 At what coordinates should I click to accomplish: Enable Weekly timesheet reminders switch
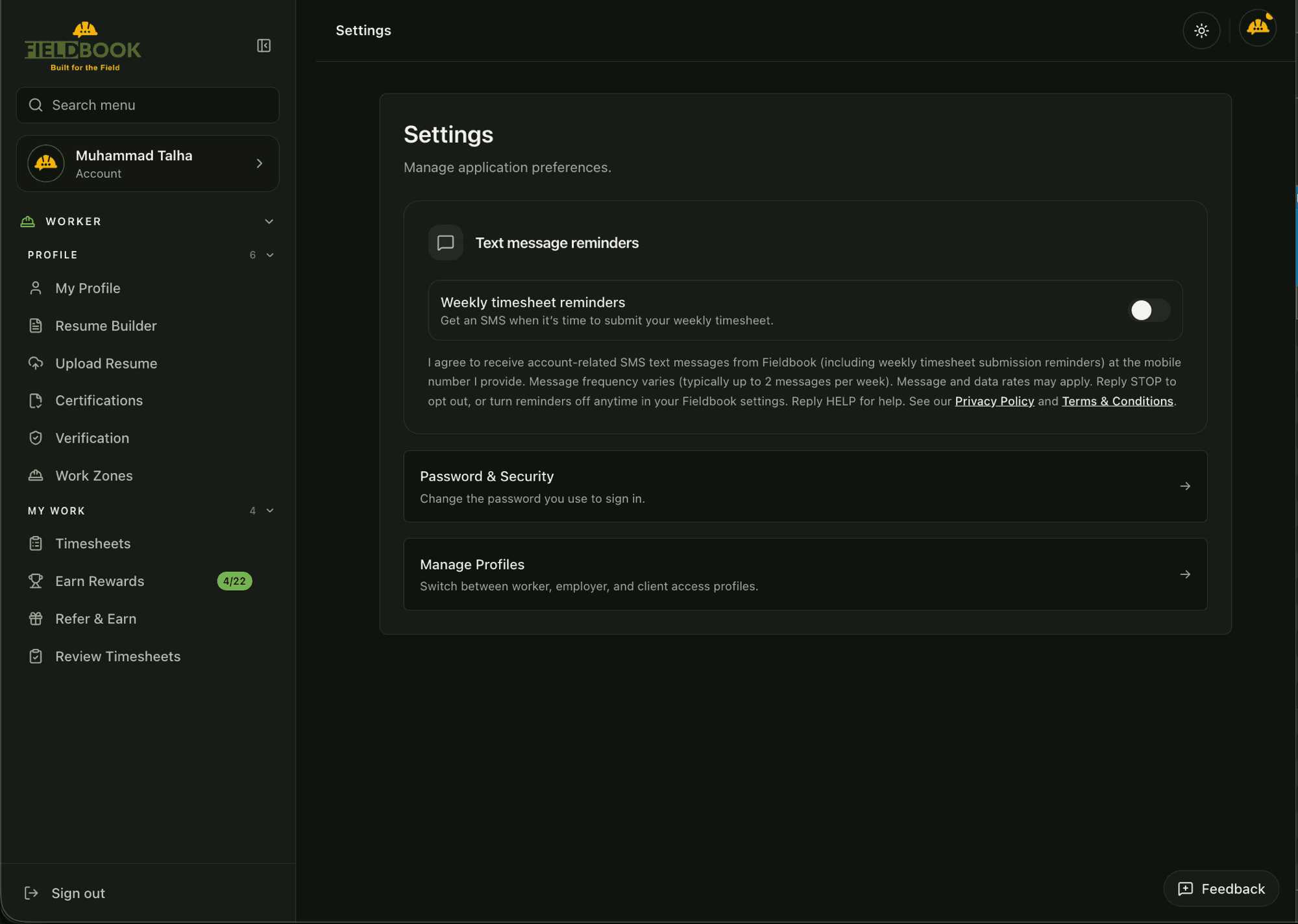[x=1149, y=310]
